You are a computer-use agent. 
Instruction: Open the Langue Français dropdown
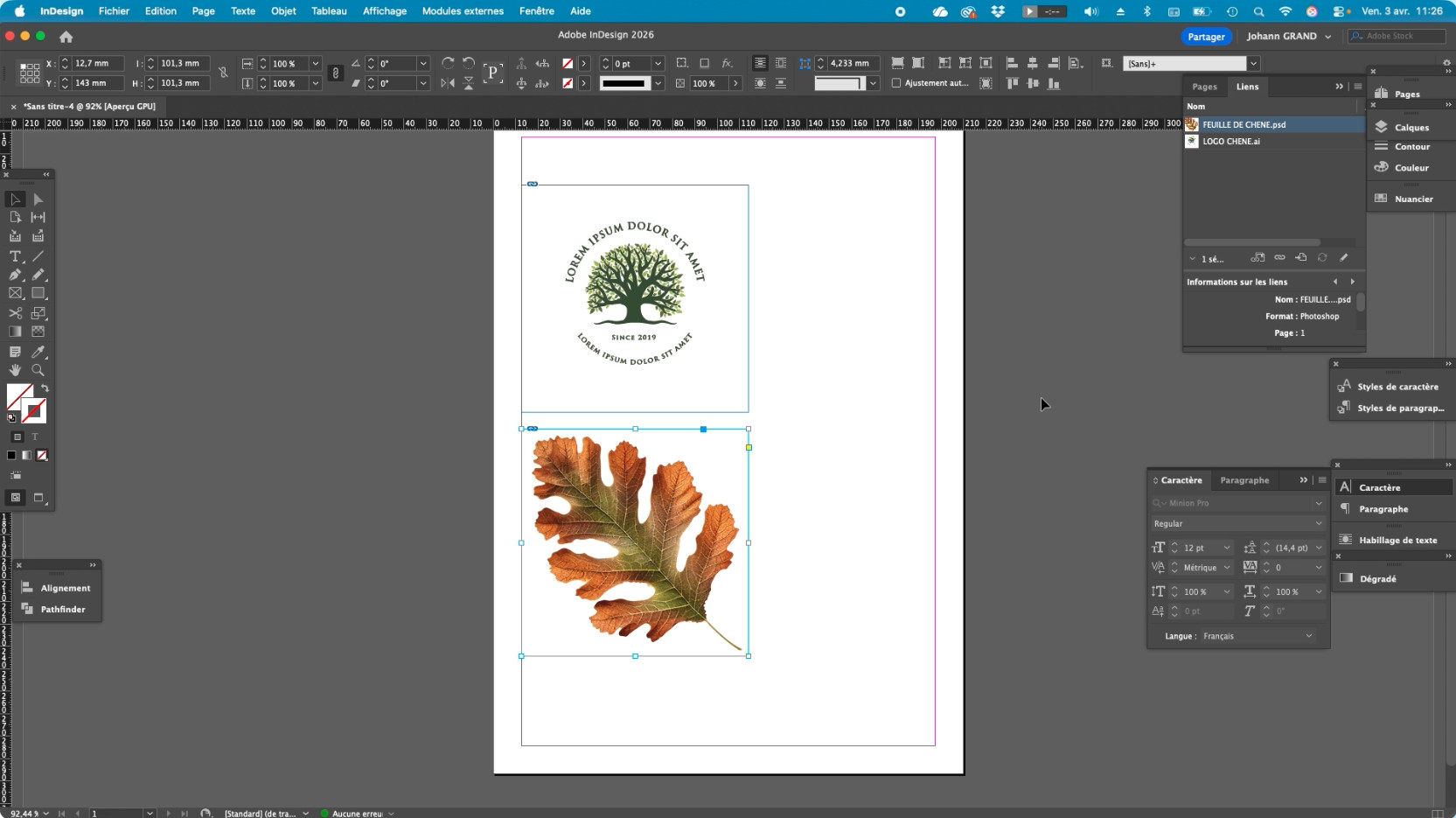click(x=1256, y=636)
